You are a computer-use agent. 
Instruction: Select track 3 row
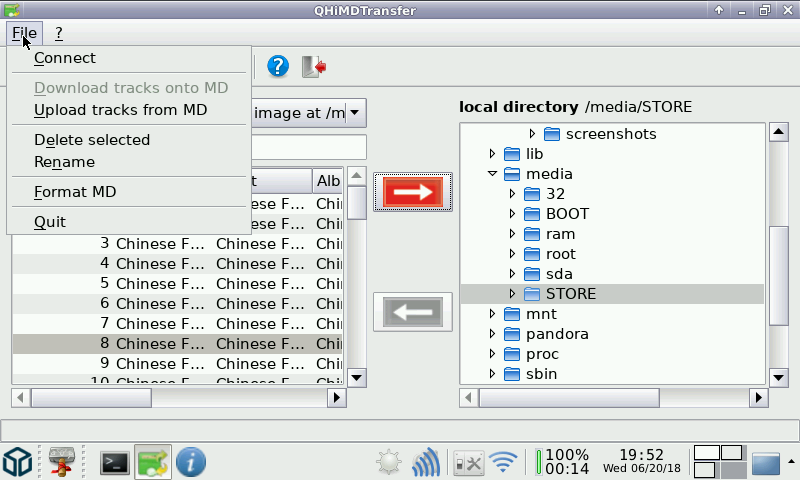(178, 244)
